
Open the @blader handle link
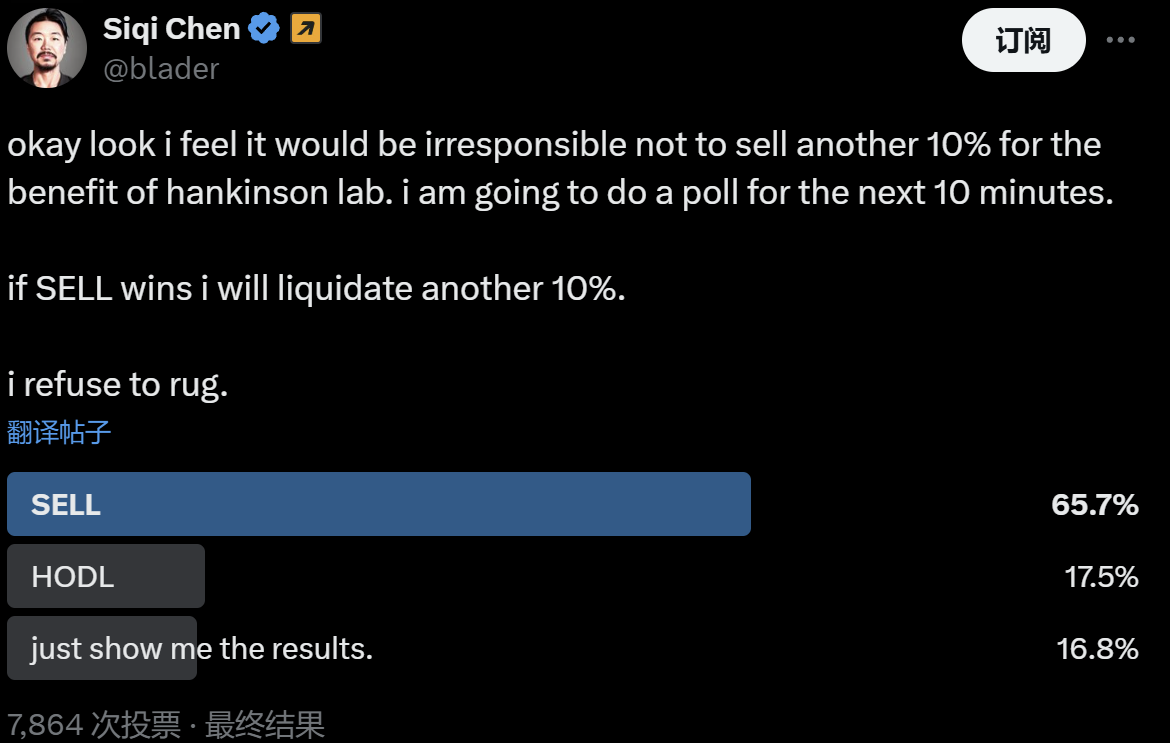click(161, 68)
